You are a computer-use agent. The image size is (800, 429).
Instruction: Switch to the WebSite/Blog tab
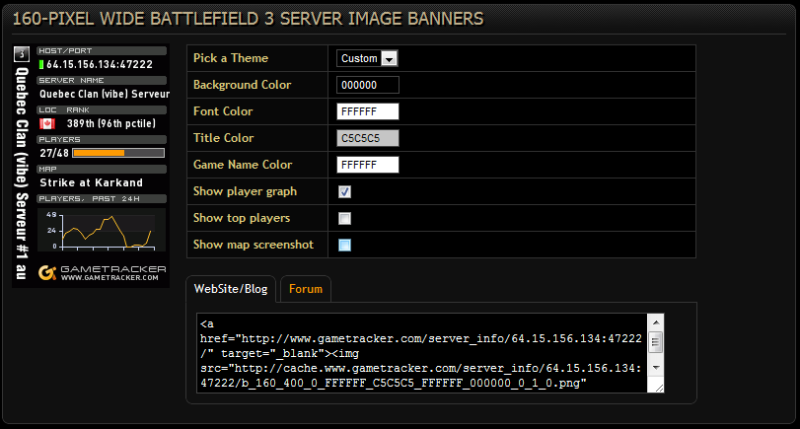231,289
